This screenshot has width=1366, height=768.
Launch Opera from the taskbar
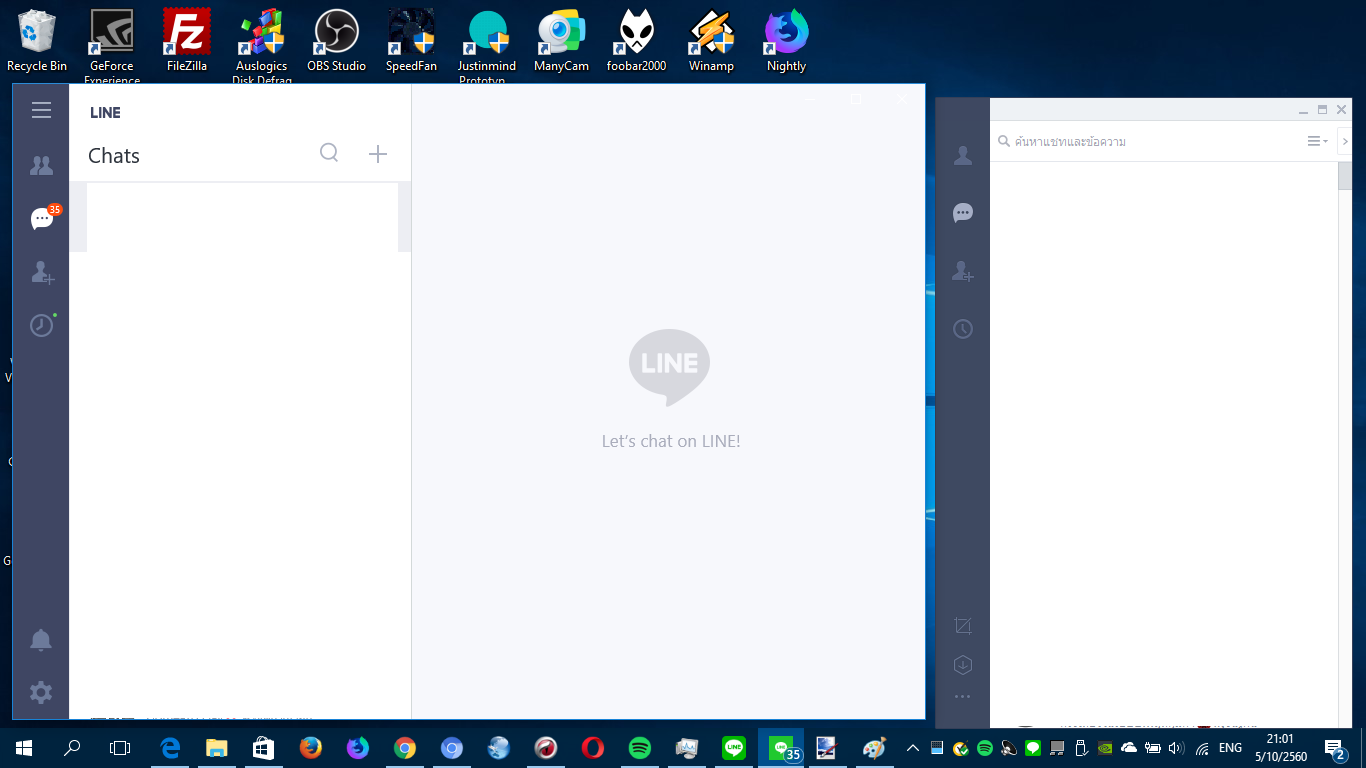tap(592, 747)
